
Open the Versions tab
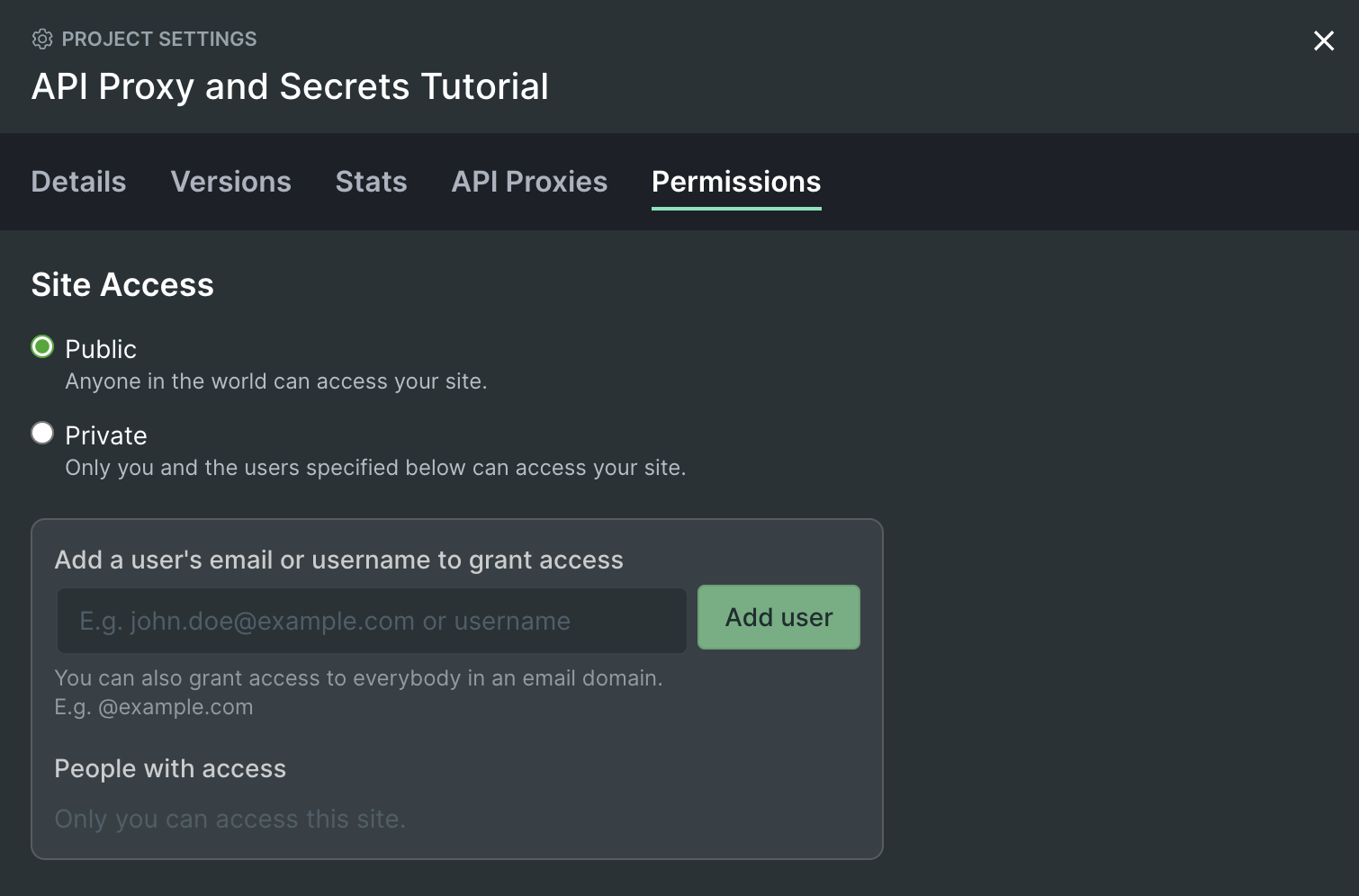pyautogui.click(x=230, y=182)
